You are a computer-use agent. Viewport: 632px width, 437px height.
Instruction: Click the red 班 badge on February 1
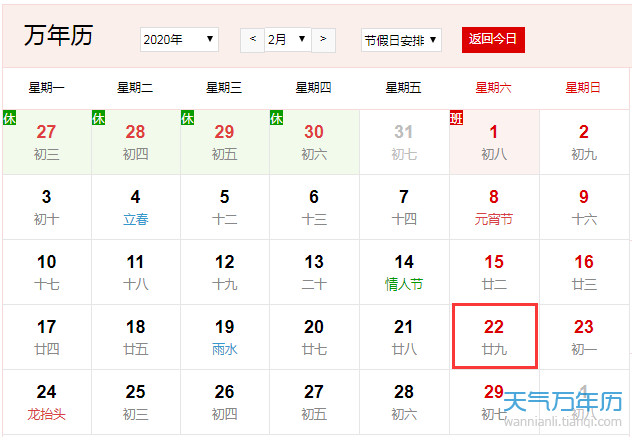pyautogui.click(x=456, y=118)
